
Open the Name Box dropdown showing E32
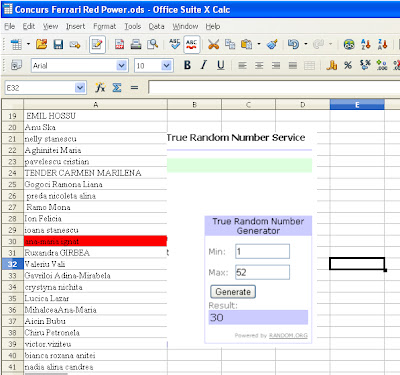tap(80, 88)
